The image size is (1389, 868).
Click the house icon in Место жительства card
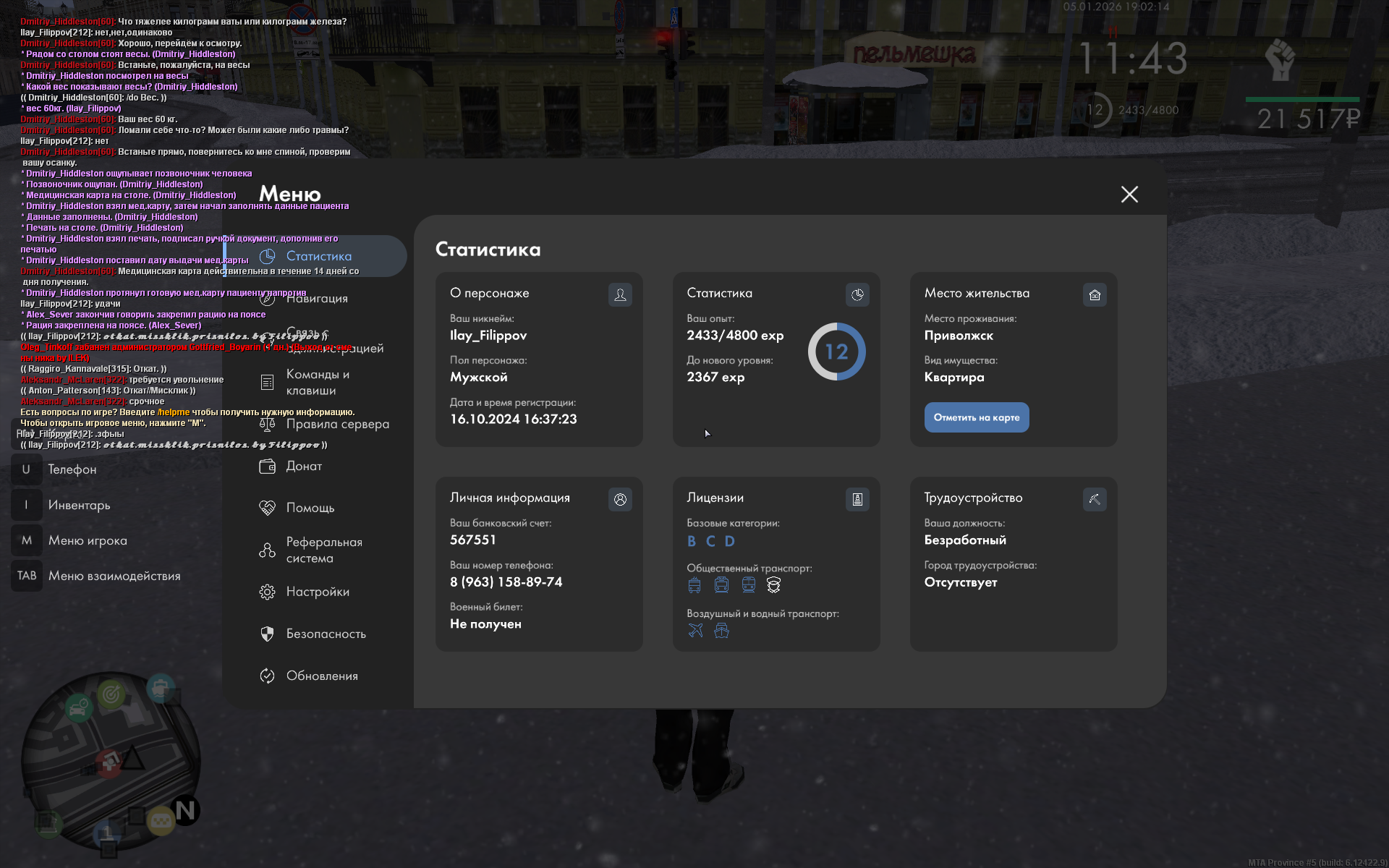tap(1095, 294)
